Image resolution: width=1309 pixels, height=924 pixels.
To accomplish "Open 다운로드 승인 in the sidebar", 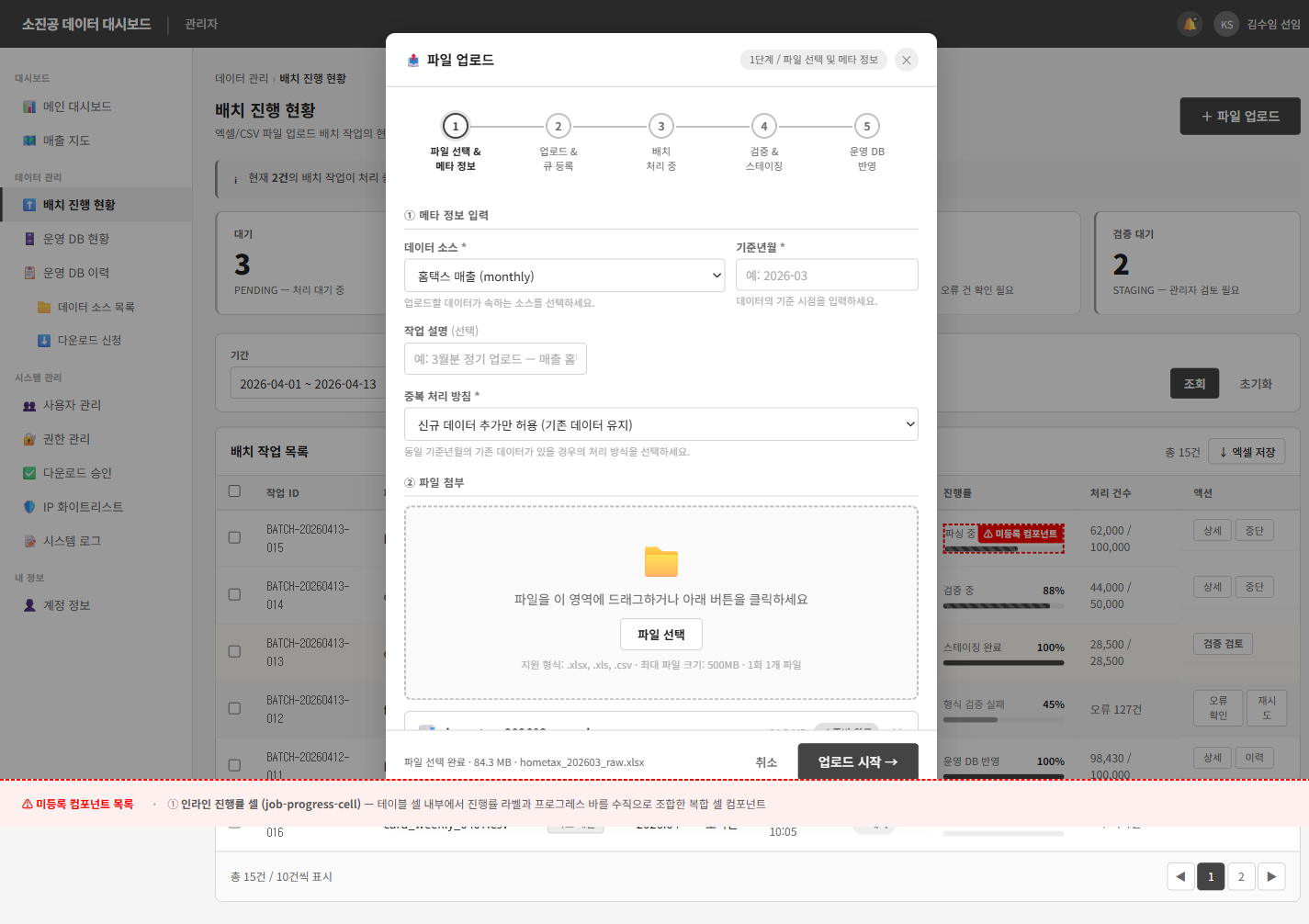I will click(96, 473).
